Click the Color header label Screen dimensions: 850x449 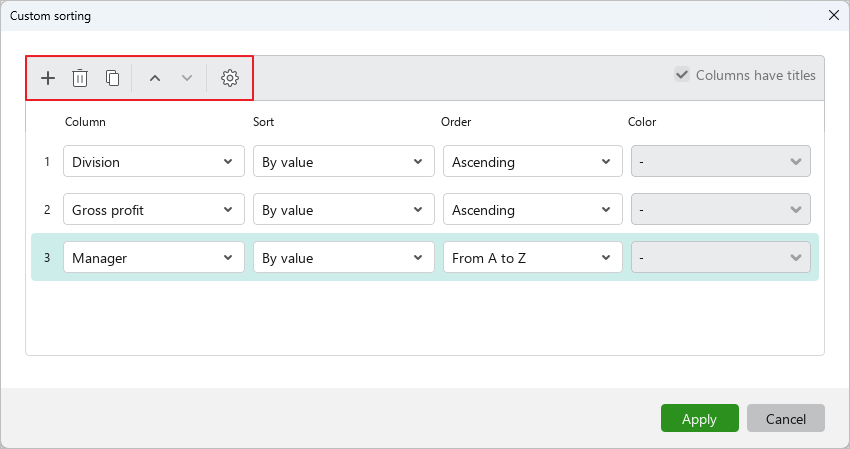[642, 121]
